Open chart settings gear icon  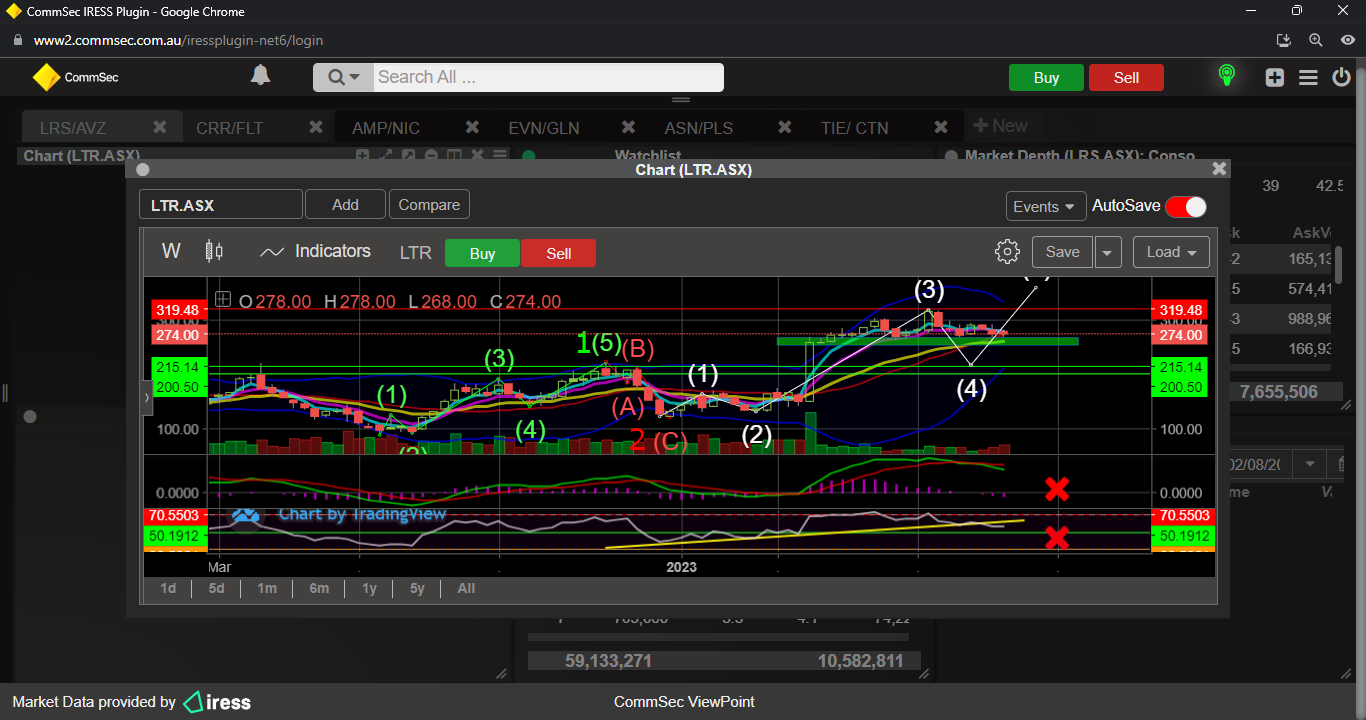point(1007,251)
